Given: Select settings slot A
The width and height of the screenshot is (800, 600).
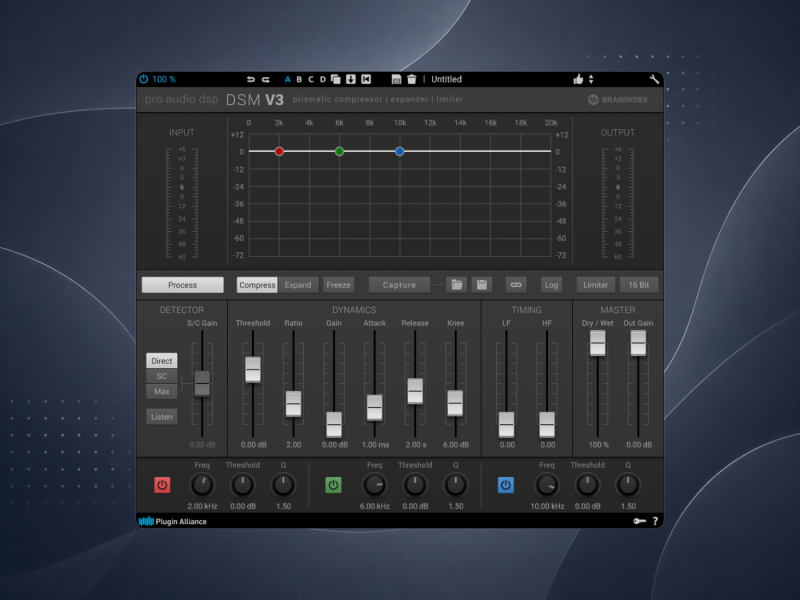Looking at the screenshot, I should pyautogui.click(x=287, y=79).
